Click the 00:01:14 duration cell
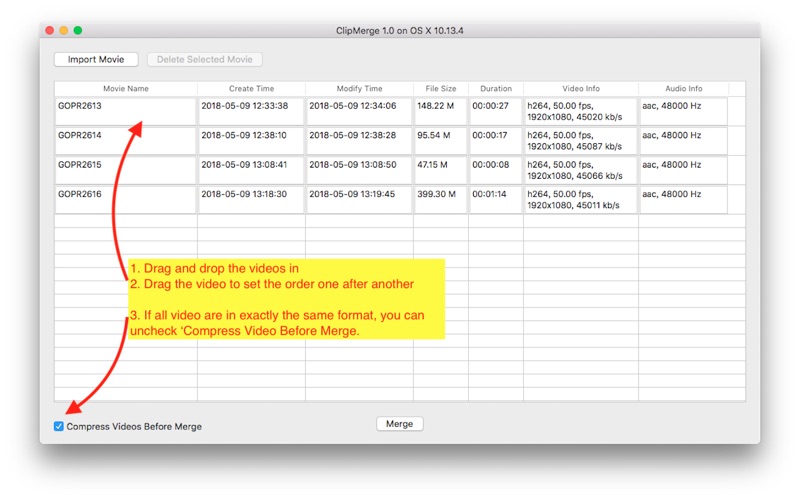 coord(496,199)
